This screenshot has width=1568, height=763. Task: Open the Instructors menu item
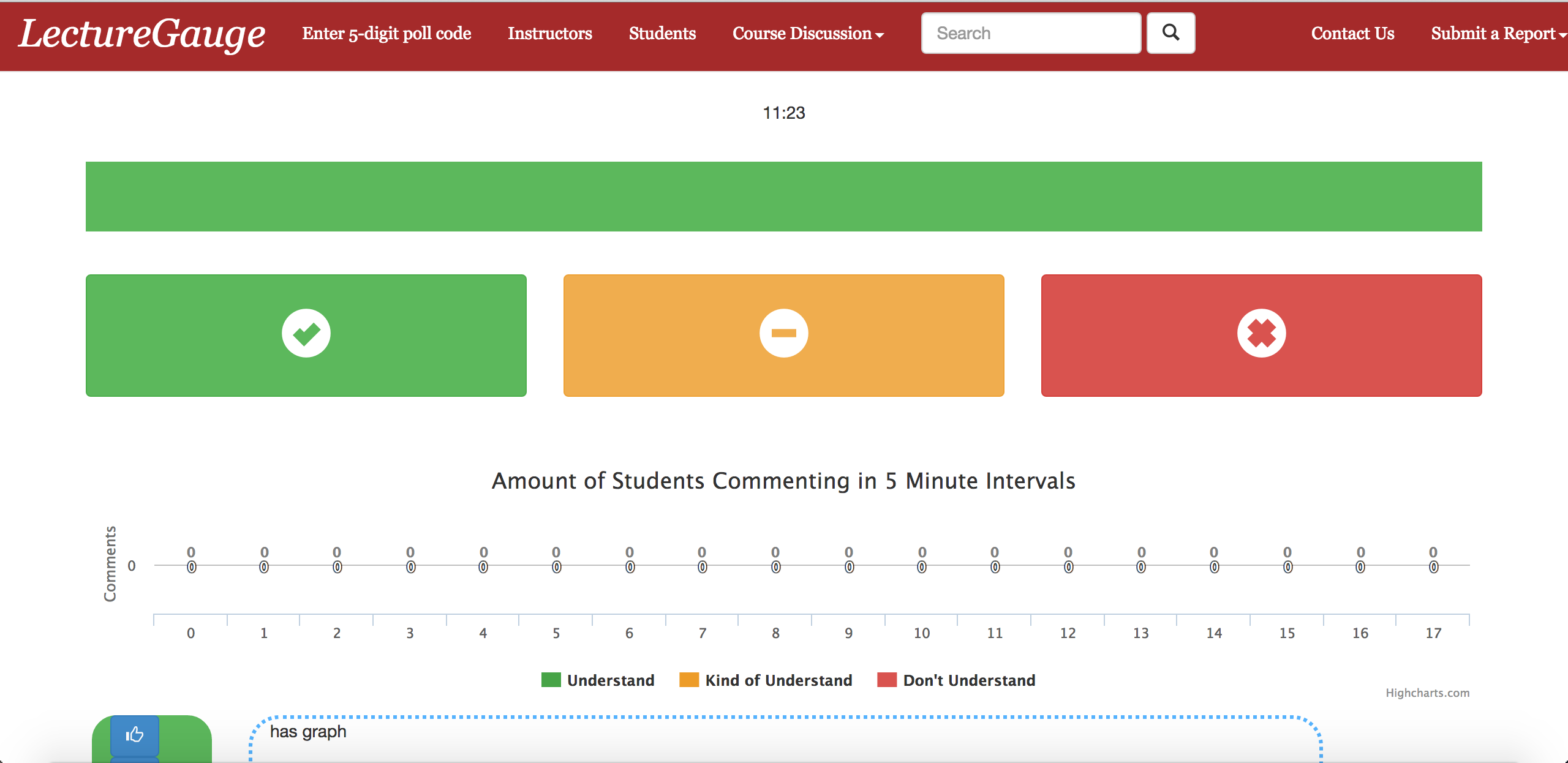coord(549,34)
